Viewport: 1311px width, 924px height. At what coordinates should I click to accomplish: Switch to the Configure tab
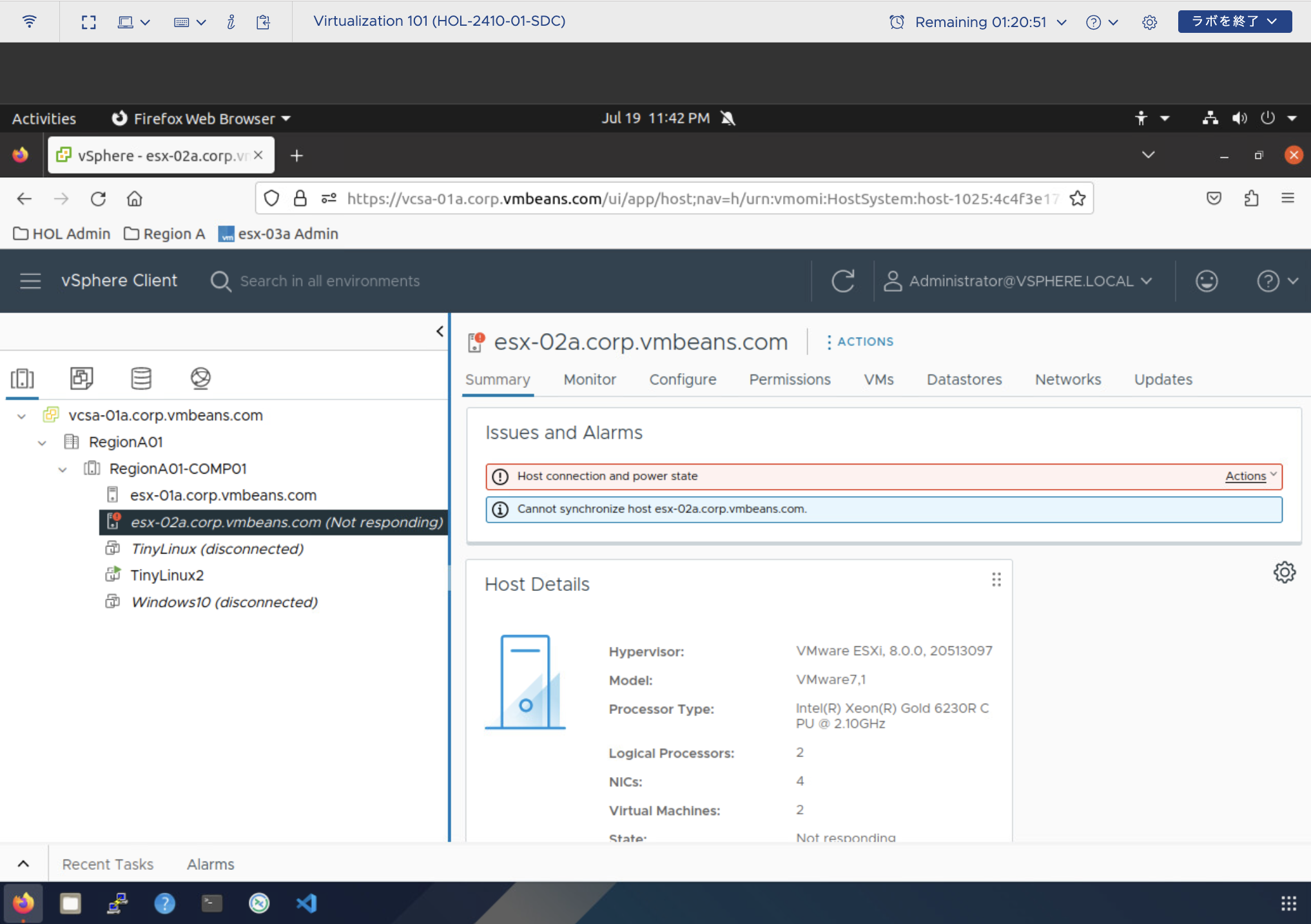(682, 380)
